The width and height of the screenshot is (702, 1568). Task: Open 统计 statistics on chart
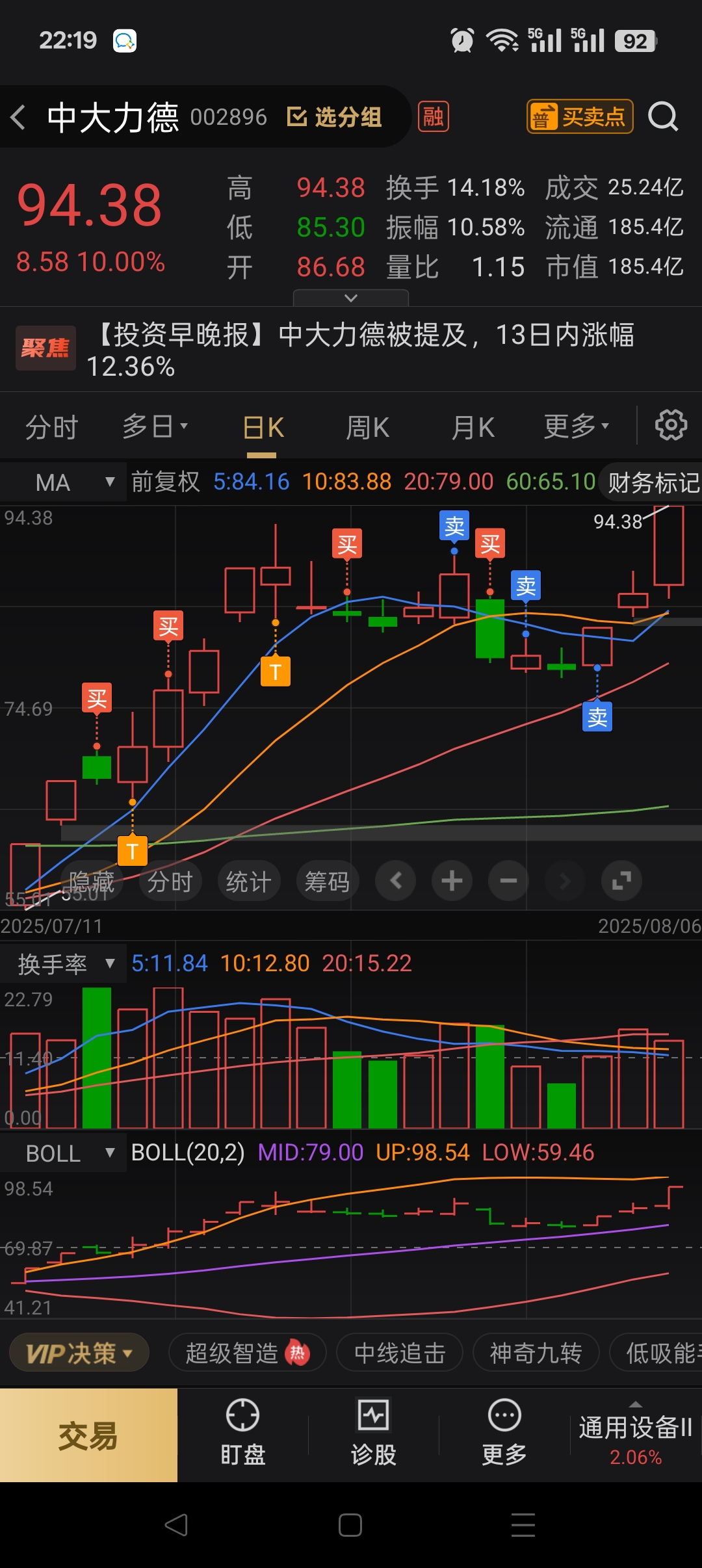(x=248, y=882)
